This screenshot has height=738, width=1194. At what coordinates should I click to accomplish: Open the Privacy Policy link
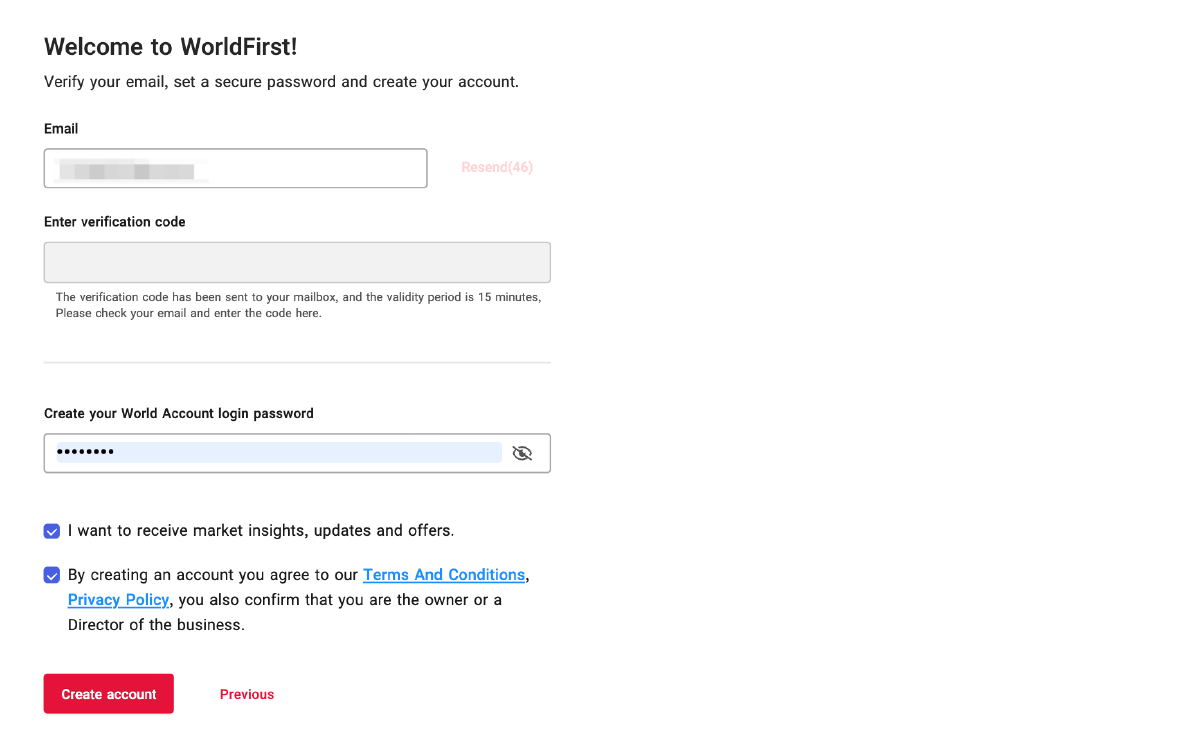[118, 600]
